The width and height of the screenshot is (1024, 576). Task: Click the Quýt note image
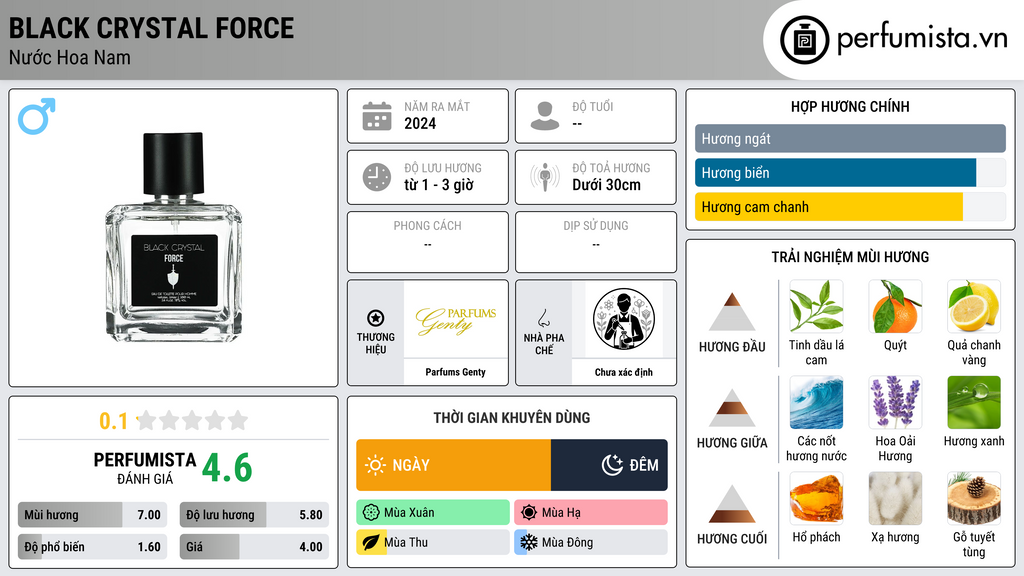click(x=895, y=306)
